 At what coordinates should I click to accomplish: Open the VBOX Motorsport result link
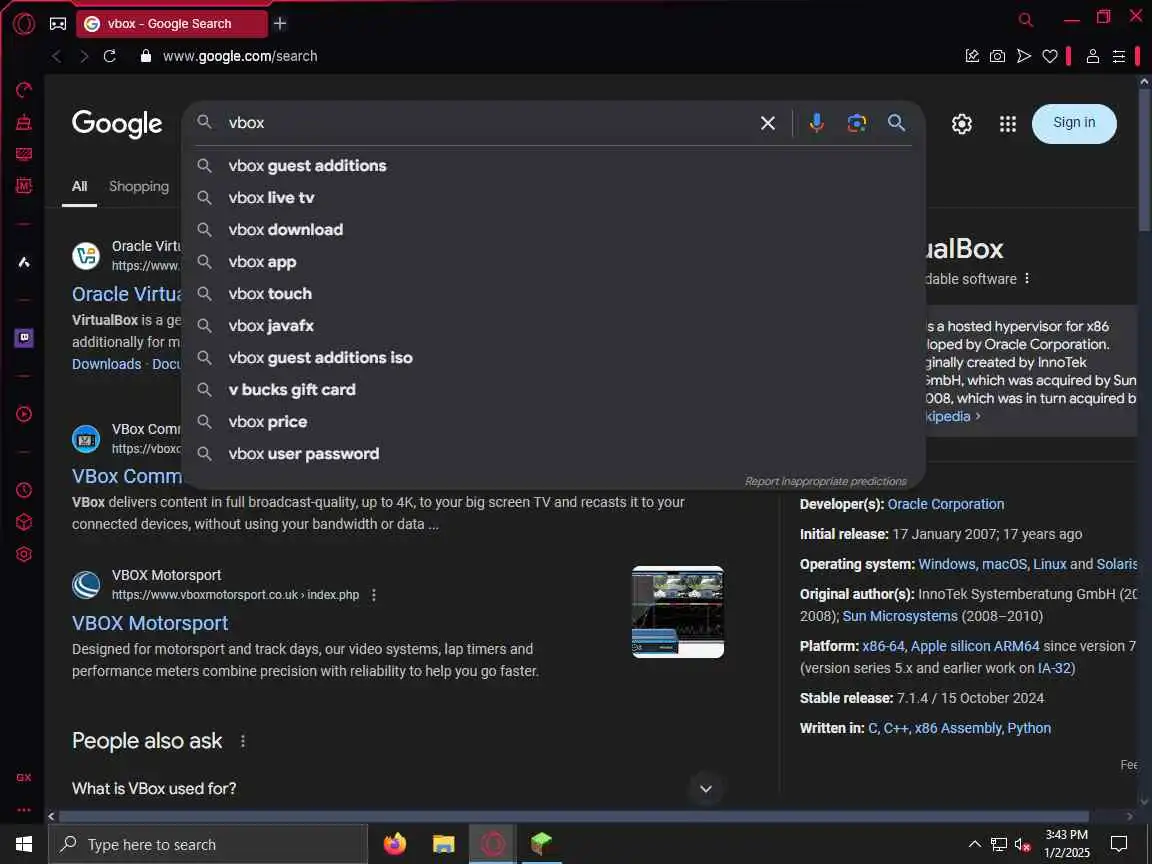150,623
